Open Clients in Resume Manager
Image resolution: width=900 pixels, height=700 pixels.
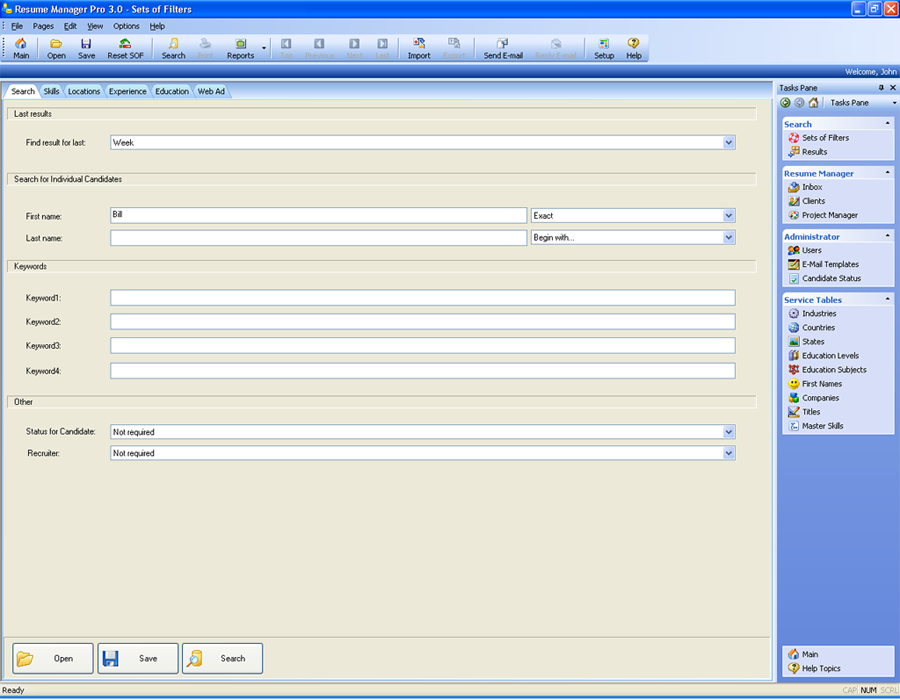point(806,201)
